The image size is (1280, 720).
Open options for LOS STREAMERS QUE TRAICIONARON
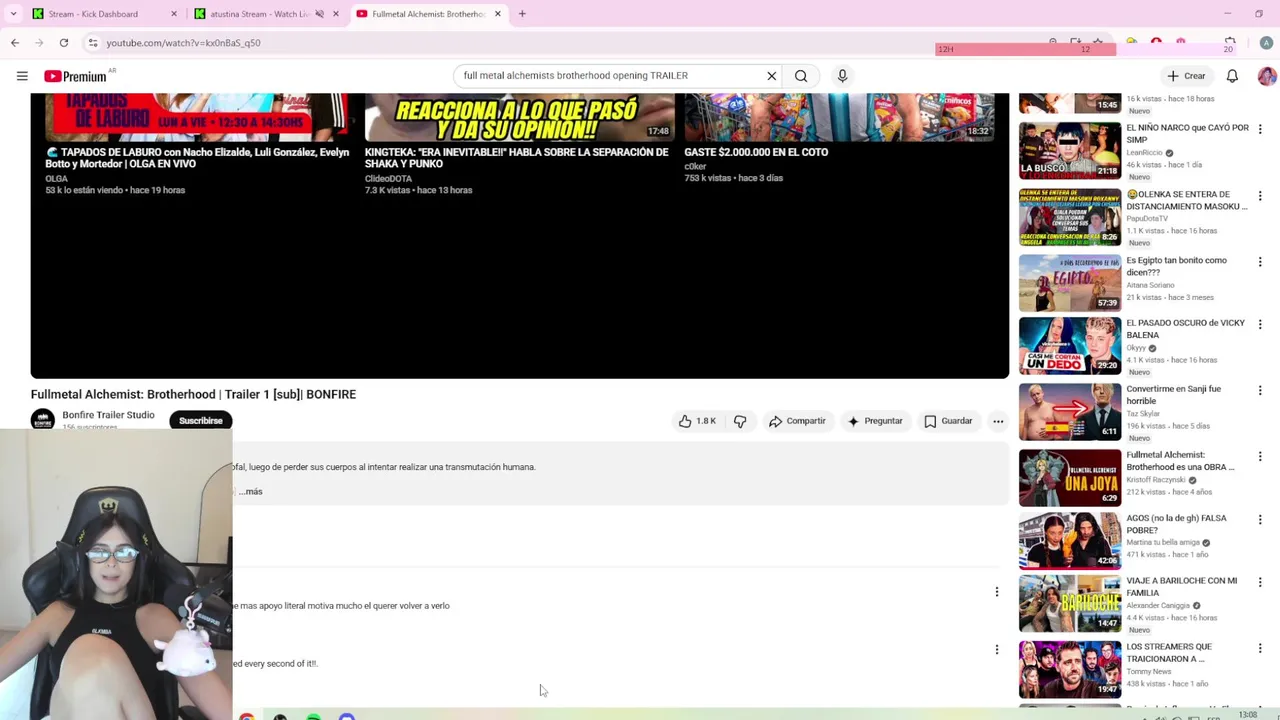[x=1260, y=648]
